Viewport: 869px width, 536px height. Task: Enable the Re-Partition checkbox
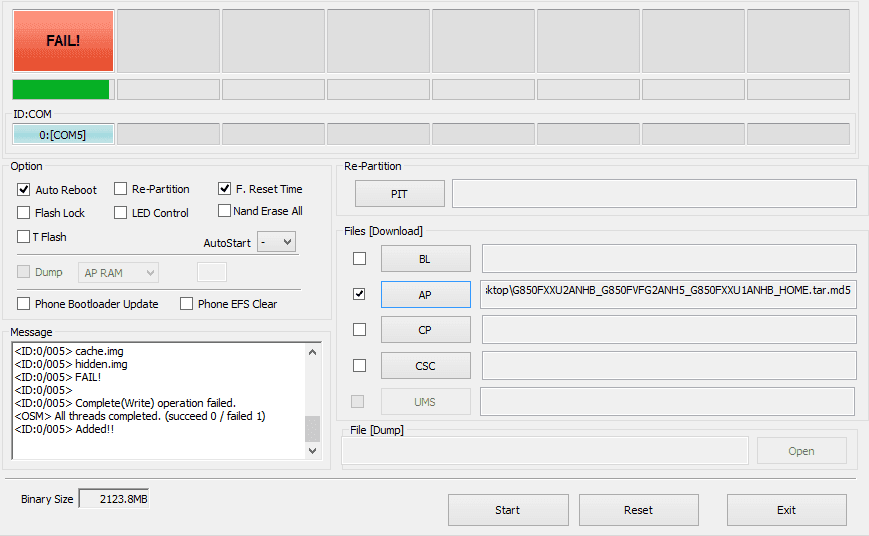coord(120,189)
